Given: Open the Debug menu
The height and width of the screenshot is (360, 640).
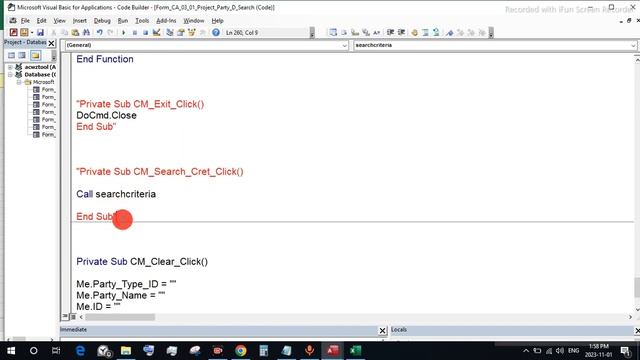Looking at the screenshot, I should point(102,20).
